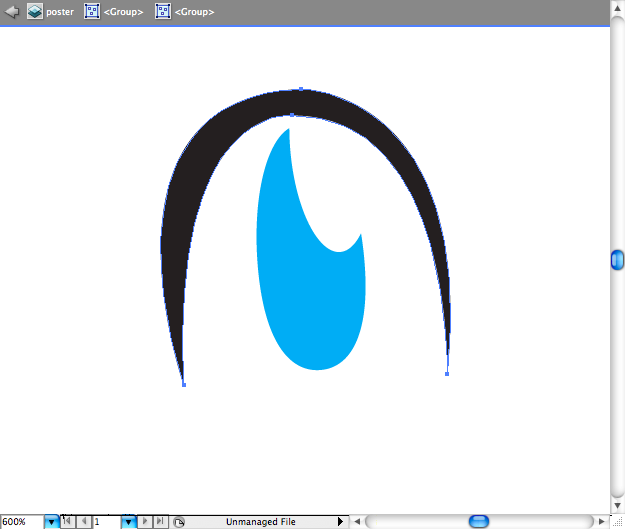Go to the first artboard button
The width and height of the screenshot is (625, 529).
(68, 521)
